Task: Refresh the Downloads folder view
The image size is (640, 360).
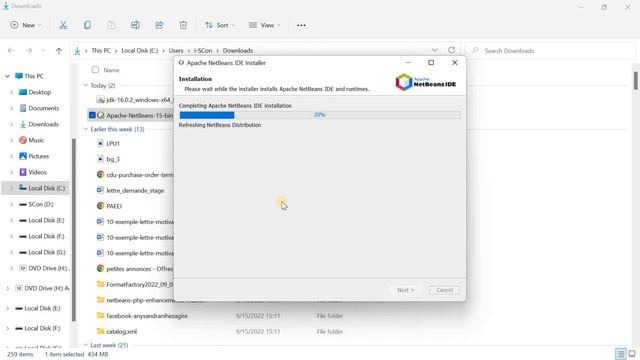Action: click(x=451, y=50)
